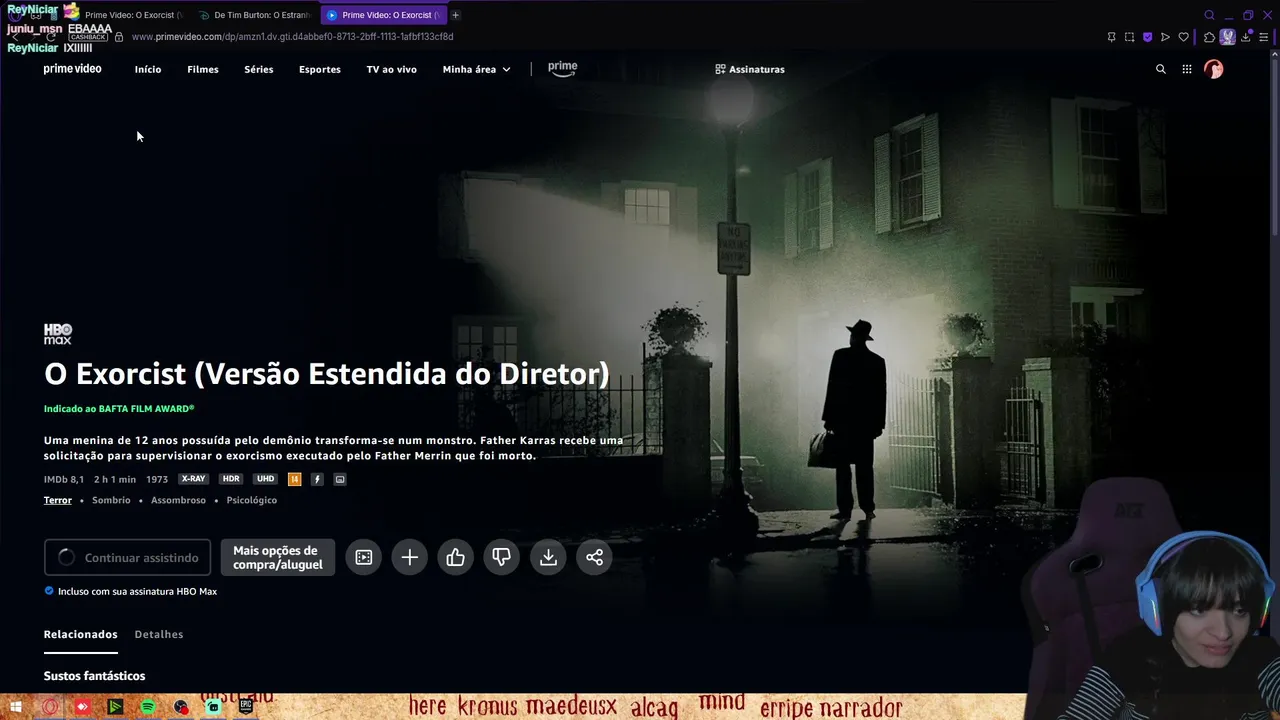Click the Terror genre link
The height and width of the screenshot is (720, 1280).
click(x=58, y=500)
